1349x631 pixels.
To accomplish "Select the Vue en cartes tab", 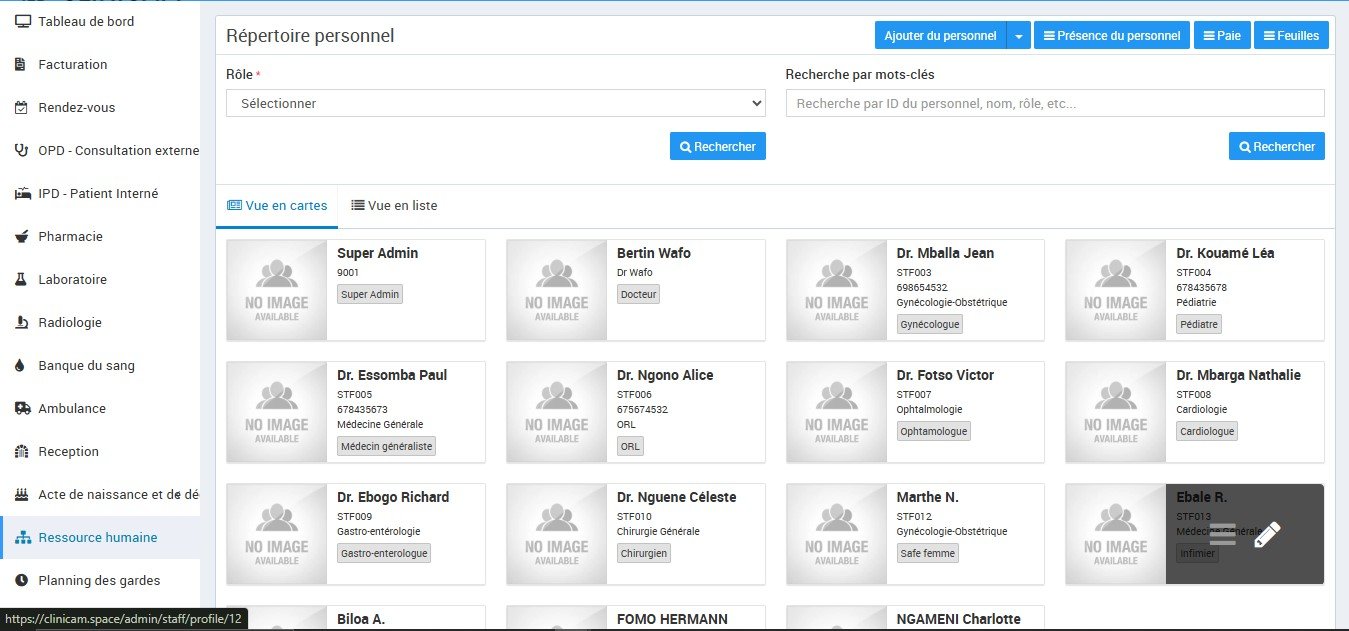I will point(277,205).
